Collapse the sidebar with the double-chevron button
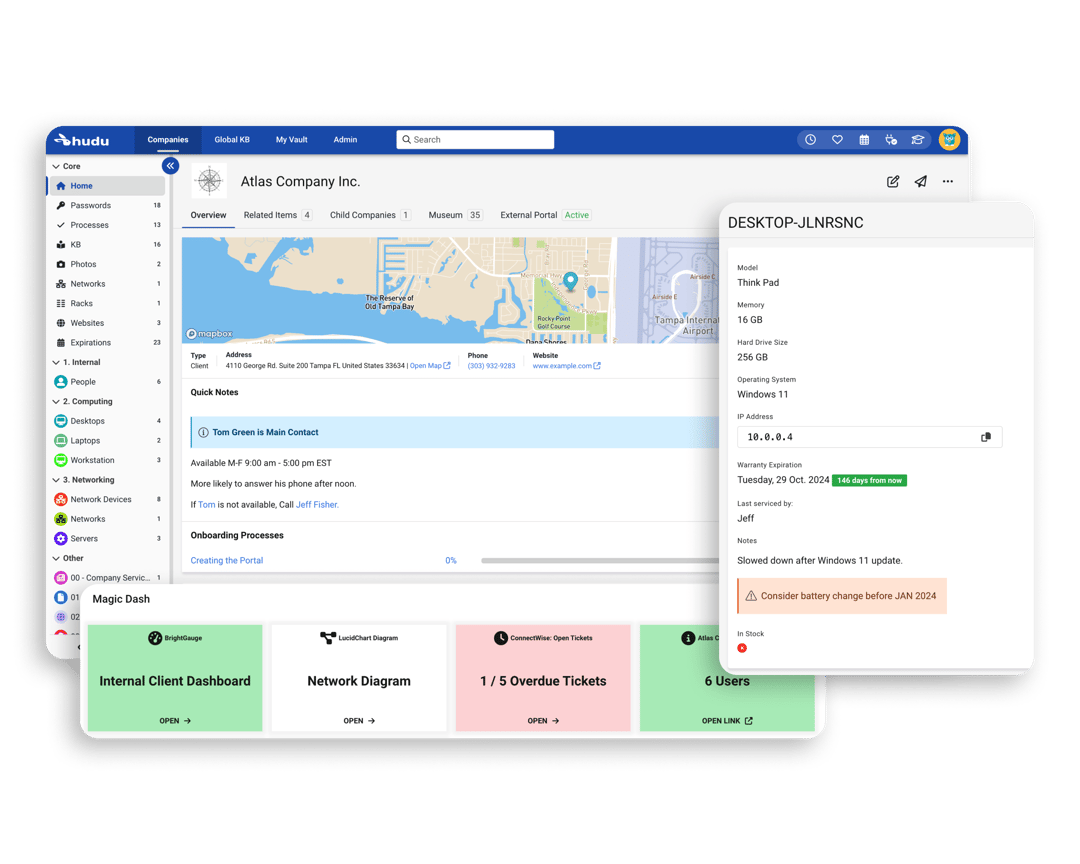This screenshot has width=1080, height=864. coord(169,166)
